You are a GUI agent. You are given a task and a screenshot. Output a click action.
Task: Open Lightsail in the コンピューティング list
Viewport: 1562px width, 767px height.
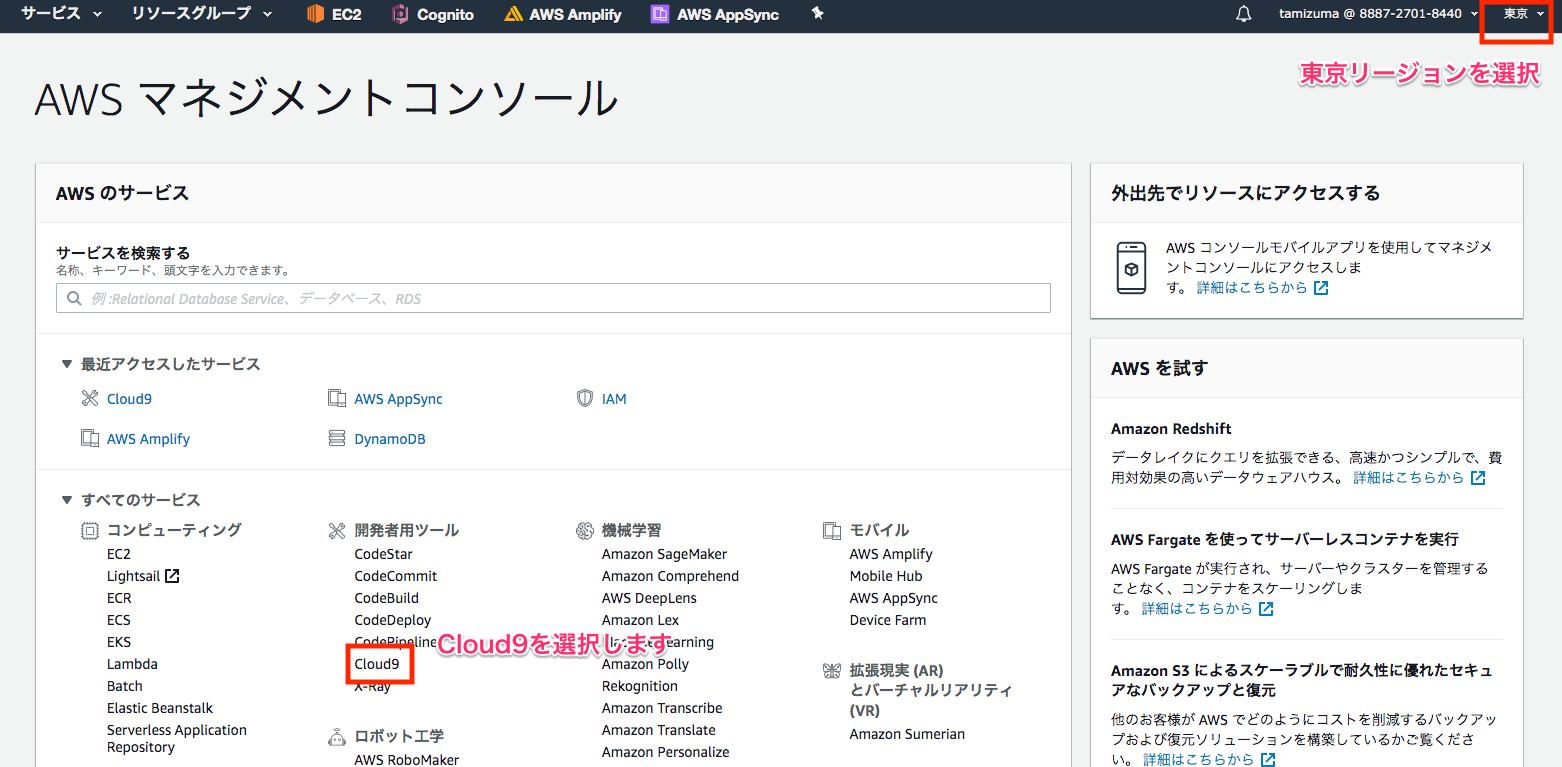pyautogui.click(x=134, y=576)
